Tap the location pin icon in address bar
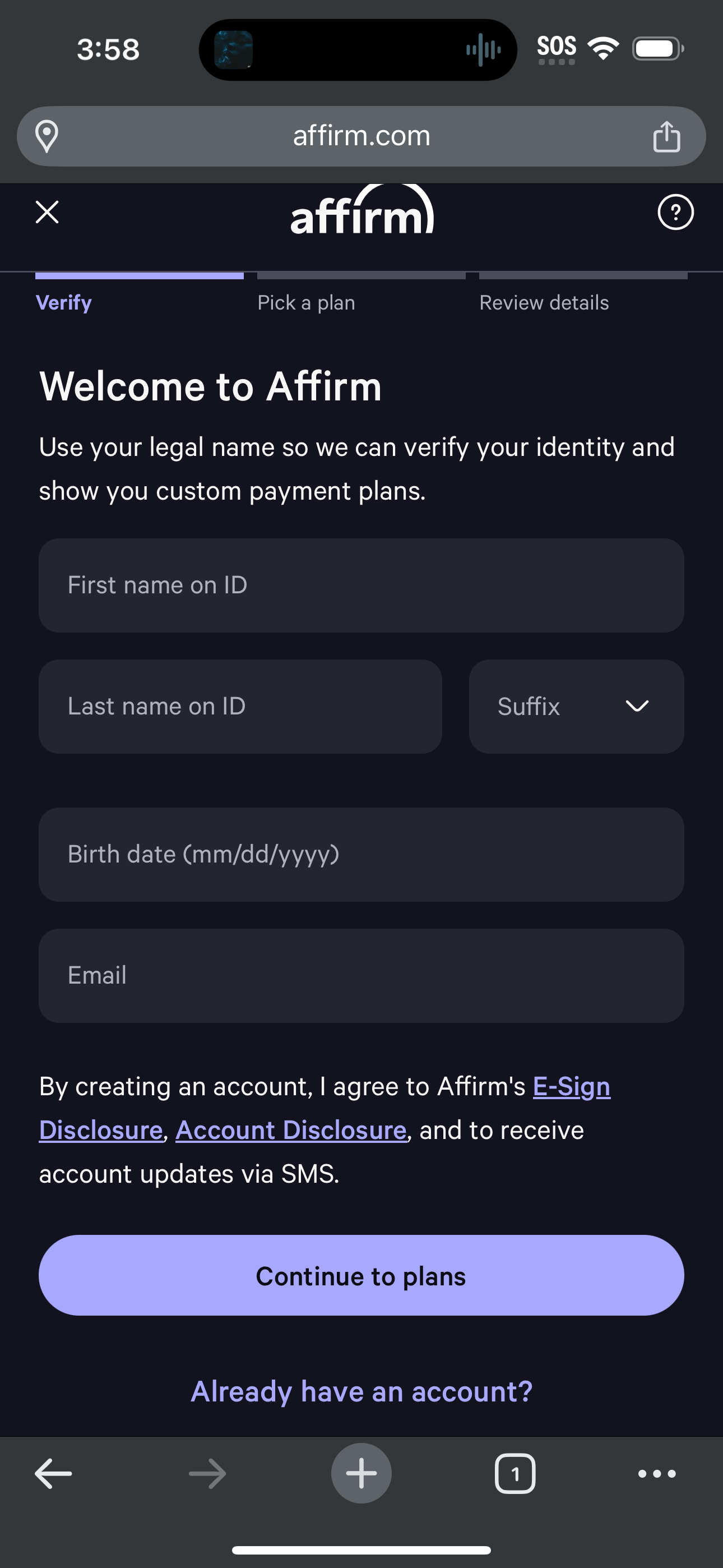Screen dimensions: 723x1568 47,136
